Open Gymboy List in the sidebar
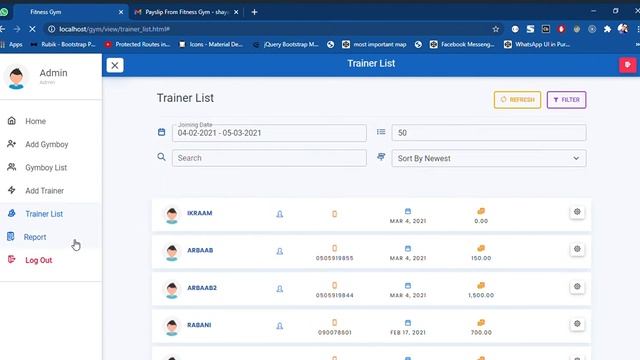Image resolution: width=640 pixels, height=360 pixels. point(46,168)
